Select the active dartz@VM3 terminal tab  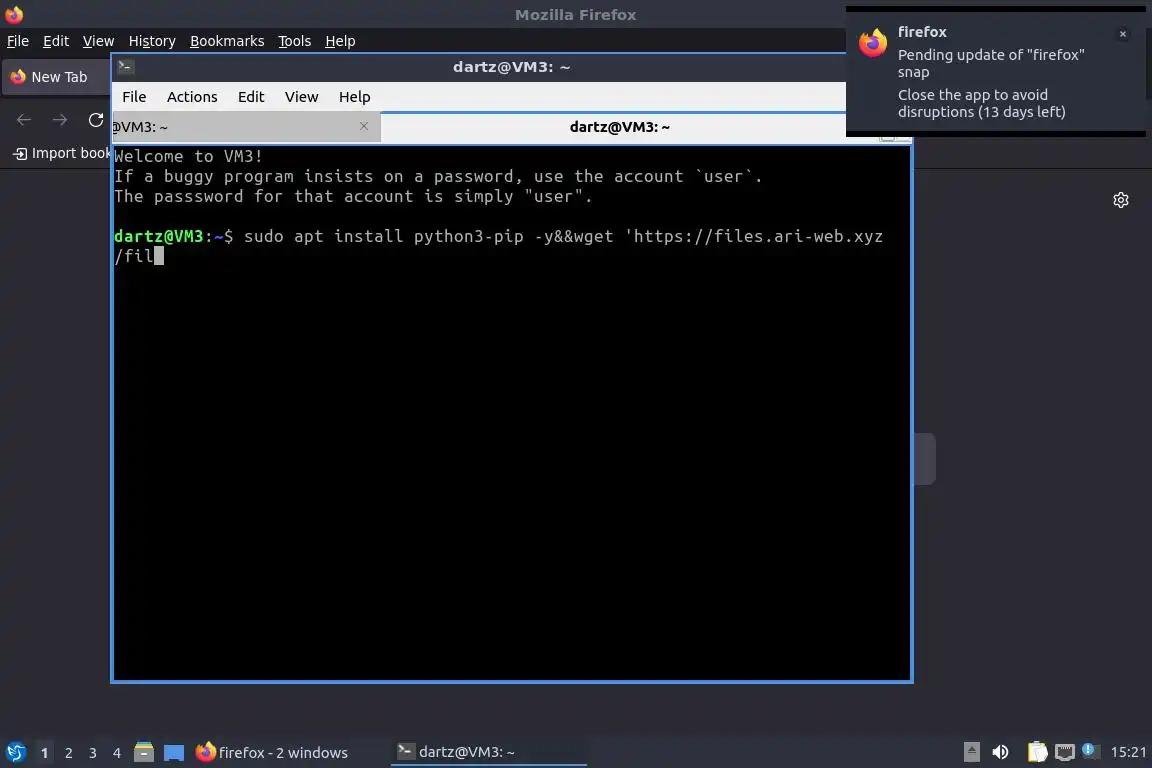[x=619, y=127]
